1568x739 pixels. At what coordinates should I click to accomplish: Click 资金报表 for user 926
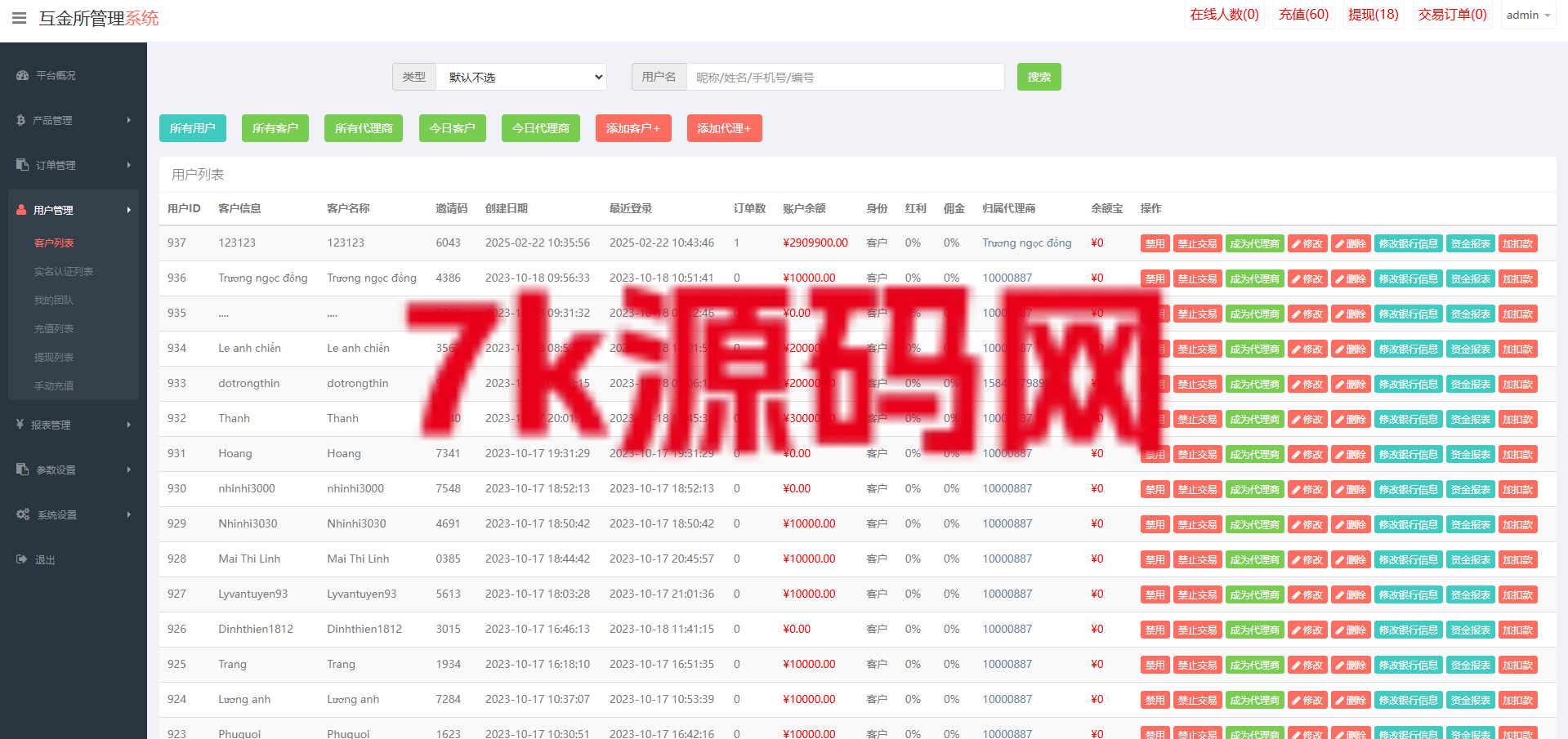click(1471, 630)
